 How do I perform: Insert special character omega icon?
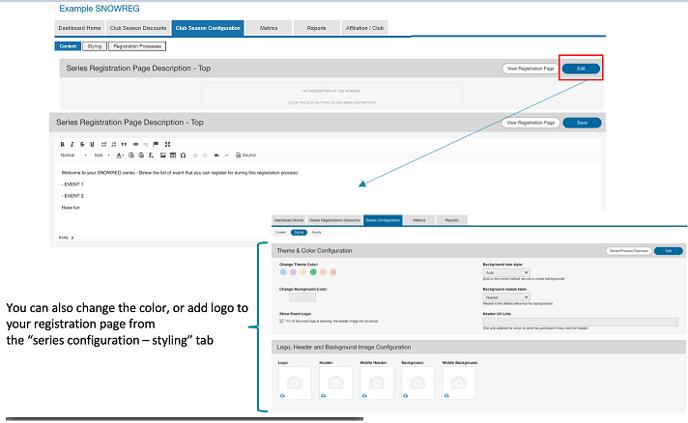[183, 155]
